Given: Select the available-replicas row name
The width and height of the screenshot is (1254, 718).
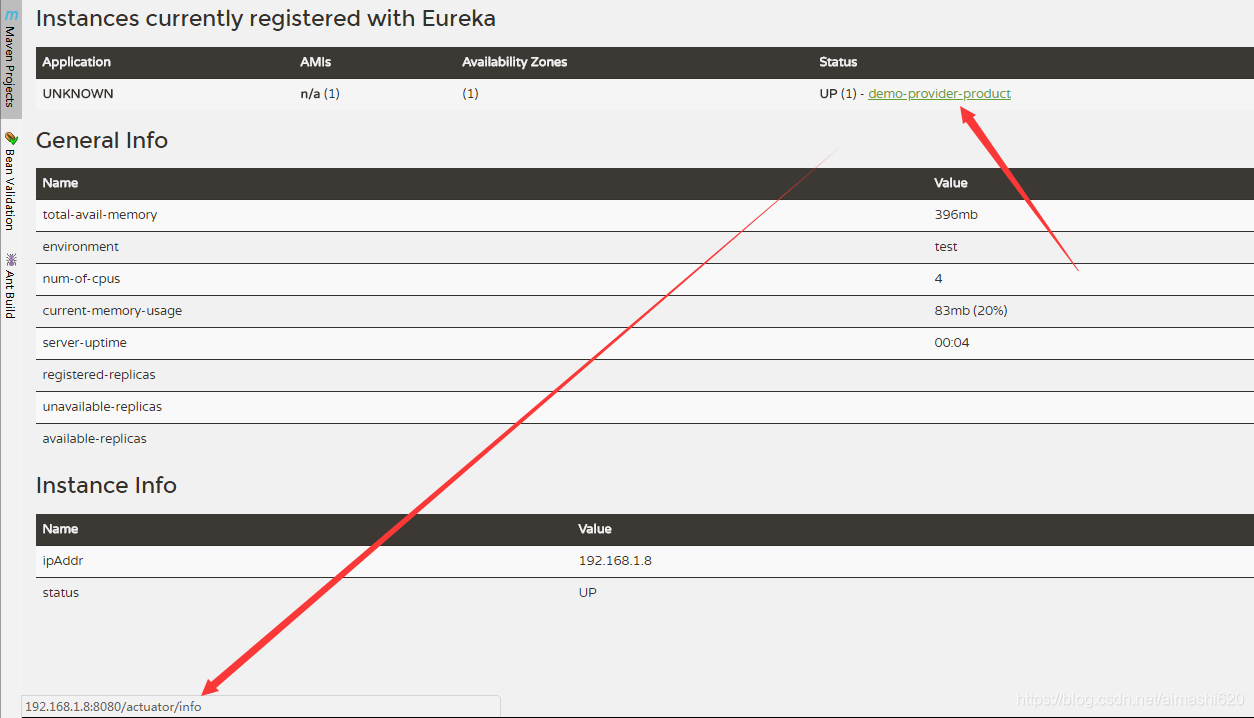Looking at the screenshot, I should click(x=94, y=438).
